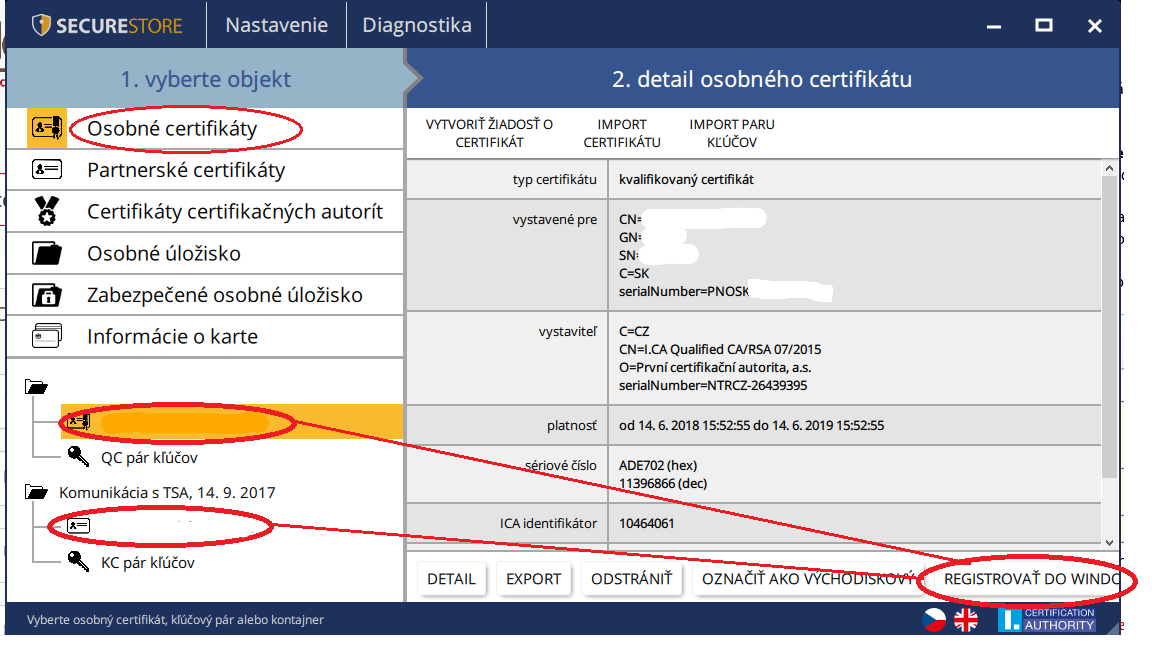Click the Informácie o karte icon
Screen dimensions: 1152x648
pyautogui.click(x=46, y=336)
